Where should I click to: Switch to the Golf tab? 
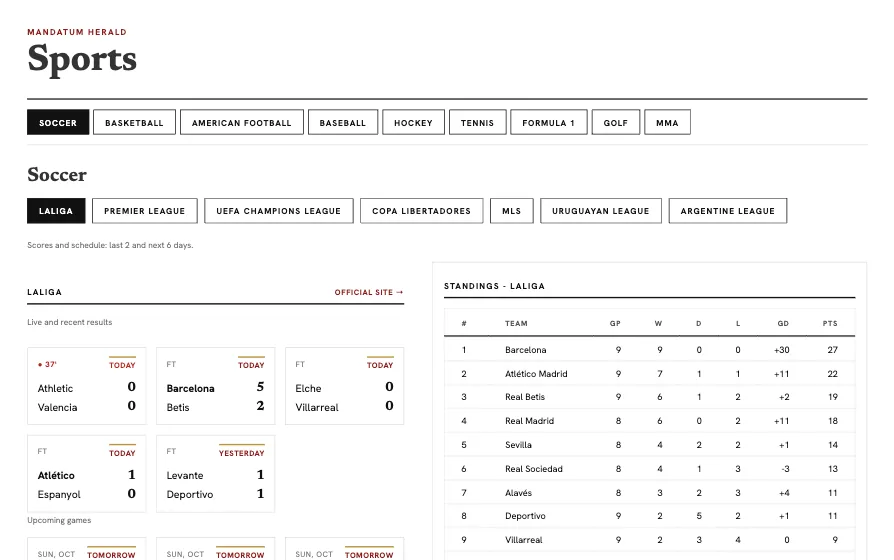pos(616,122)
